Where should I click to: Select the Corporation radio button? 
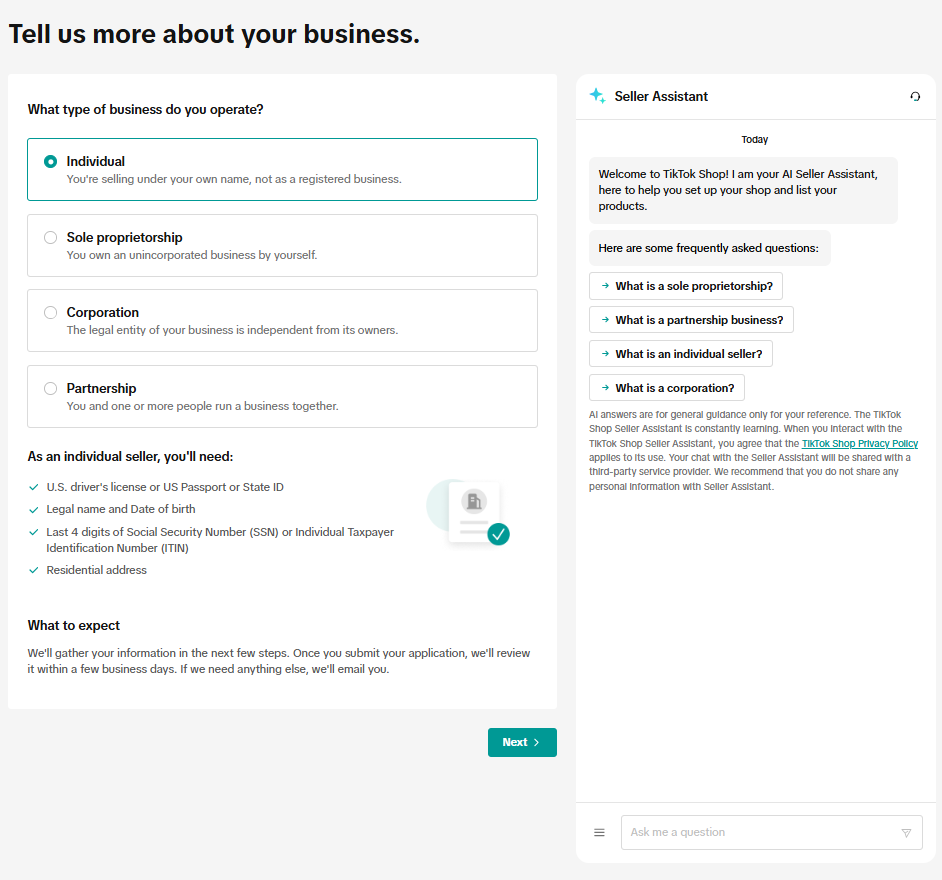51,312
